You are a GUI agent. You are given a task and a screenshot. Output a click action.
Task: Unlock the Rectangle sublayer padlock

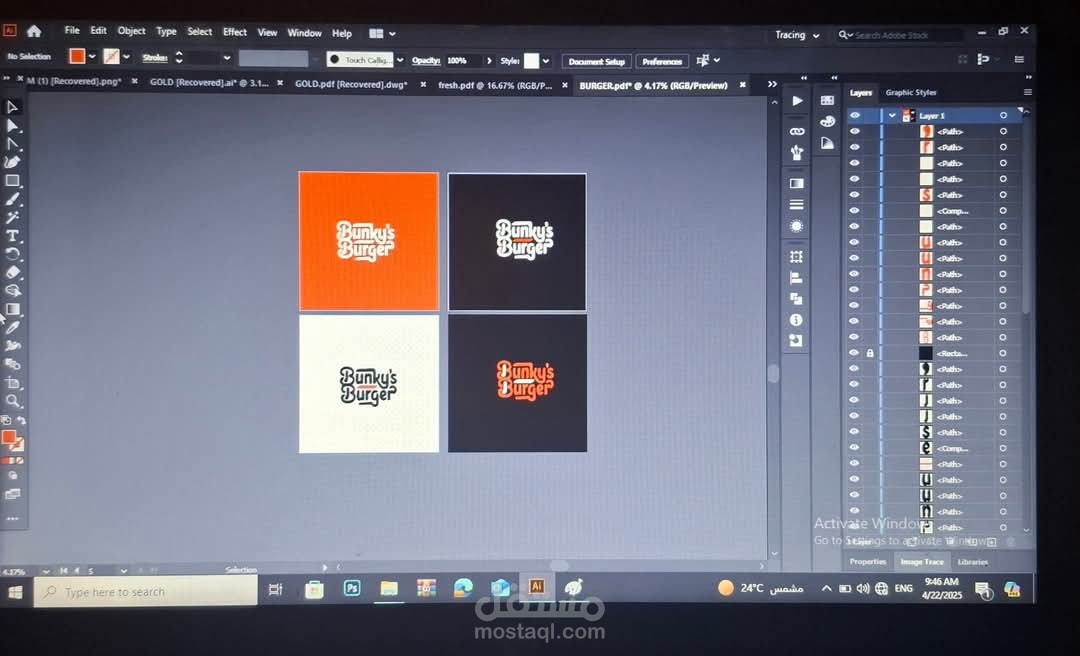[x=870, y=353]
